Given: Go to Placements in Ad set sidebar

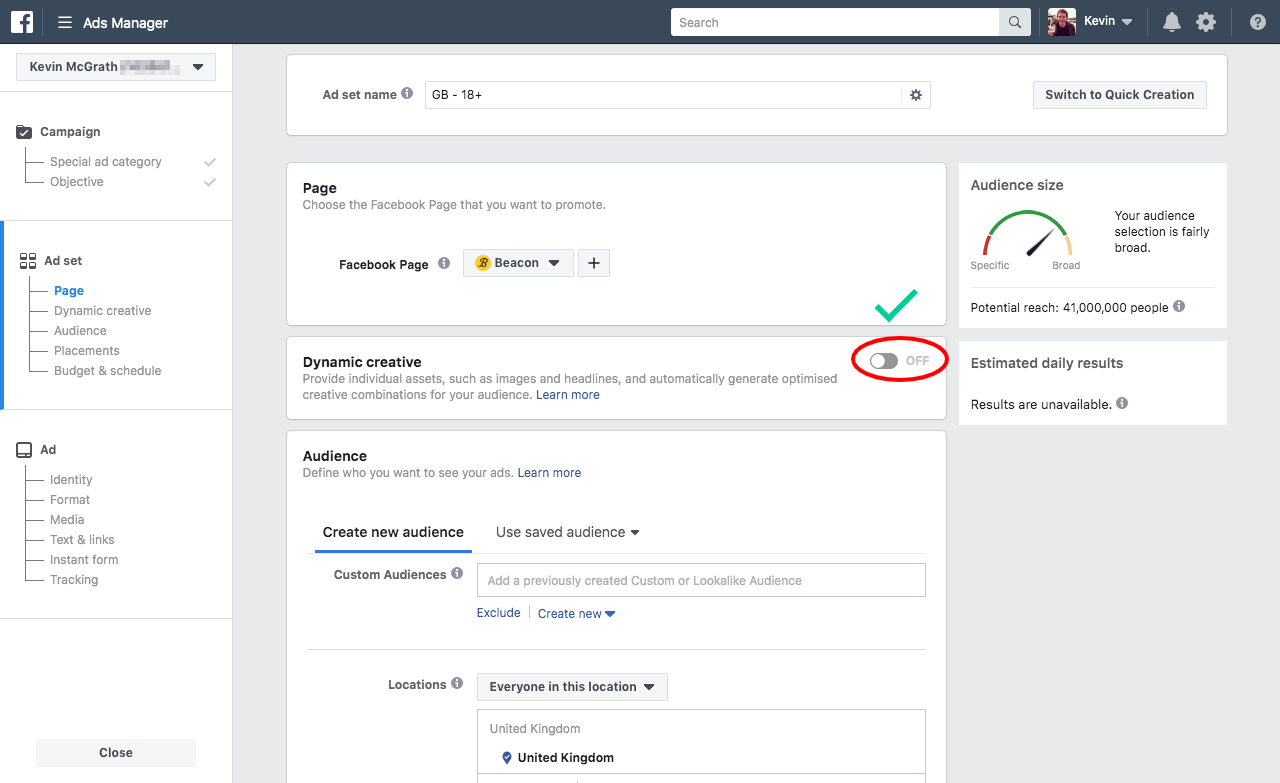Looking at the screenshot, I should tap(87, 351).
